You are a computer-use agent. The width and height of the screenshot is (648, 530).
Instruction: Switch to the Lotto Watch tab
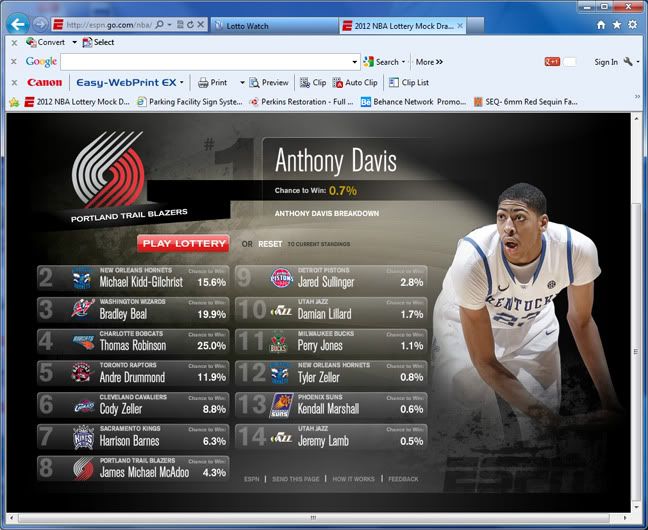(x=273, y=26)
